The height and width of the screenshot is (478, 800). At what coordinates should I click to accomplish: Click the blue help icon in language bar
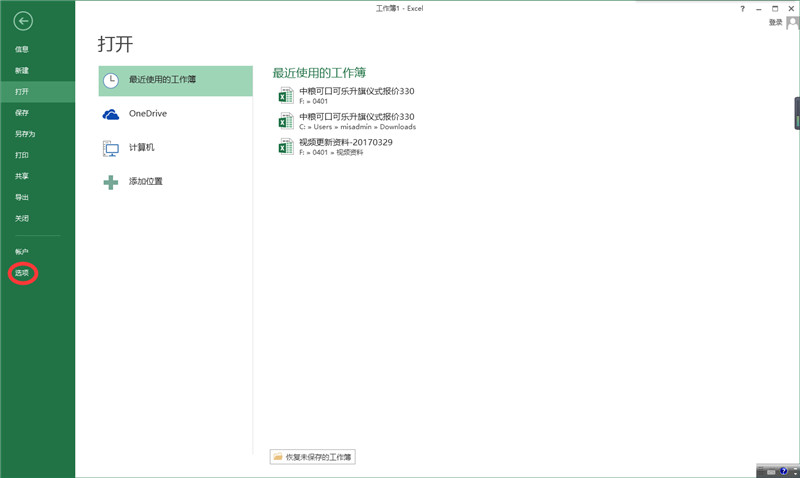[783, 470]
